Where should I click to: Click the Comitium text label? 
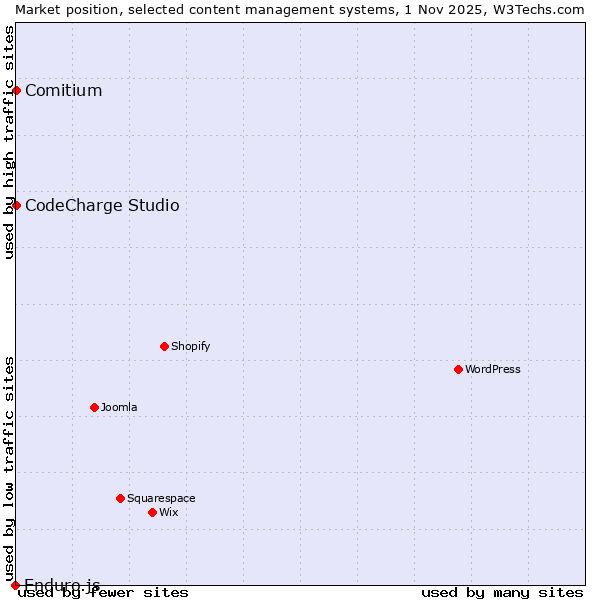(x=63, y=91)
